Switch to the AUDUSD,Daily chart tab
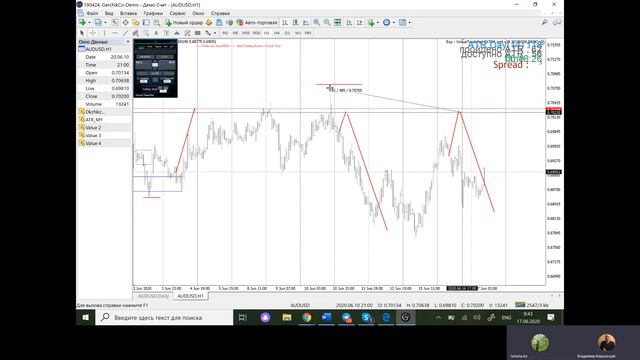 (153, 296)
